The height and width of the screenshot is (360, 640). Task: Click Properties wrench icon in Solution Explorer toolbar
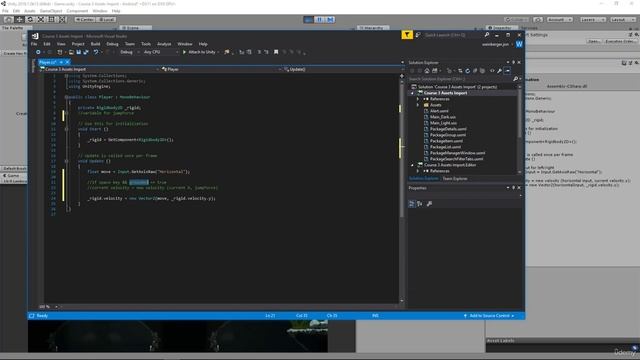pyautogui.click(x=499, y=71)
